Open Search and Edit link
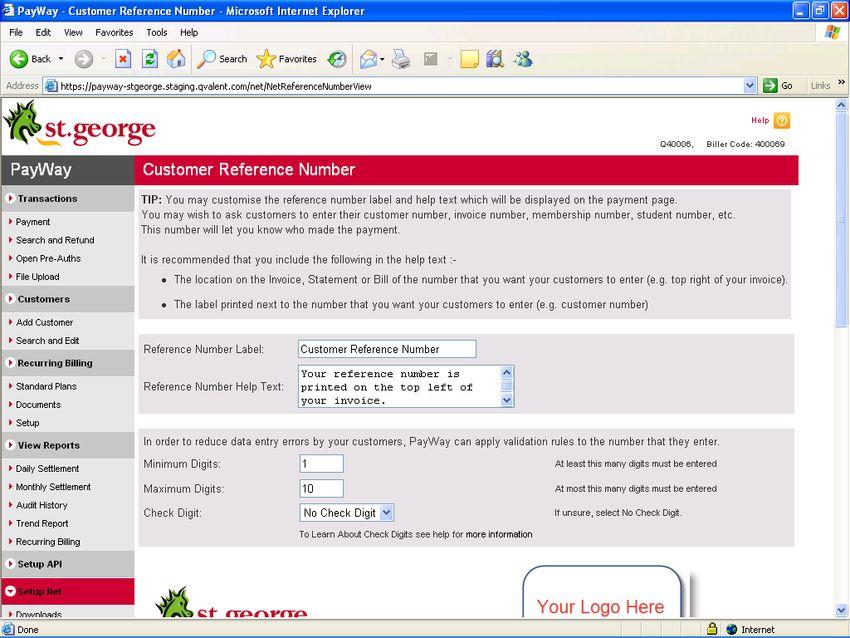The image size is (850, 638). 47,340
